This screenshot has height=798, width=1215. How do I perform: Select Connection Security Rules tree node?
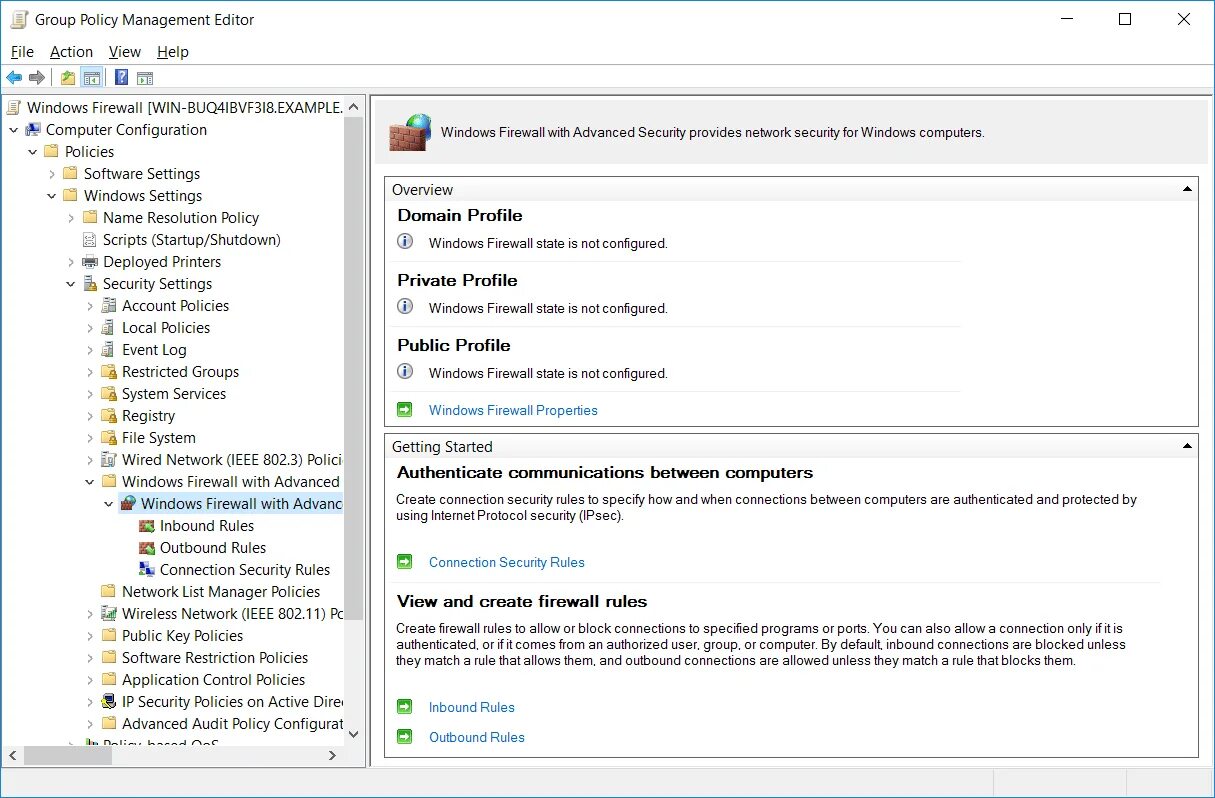point(244,570)
